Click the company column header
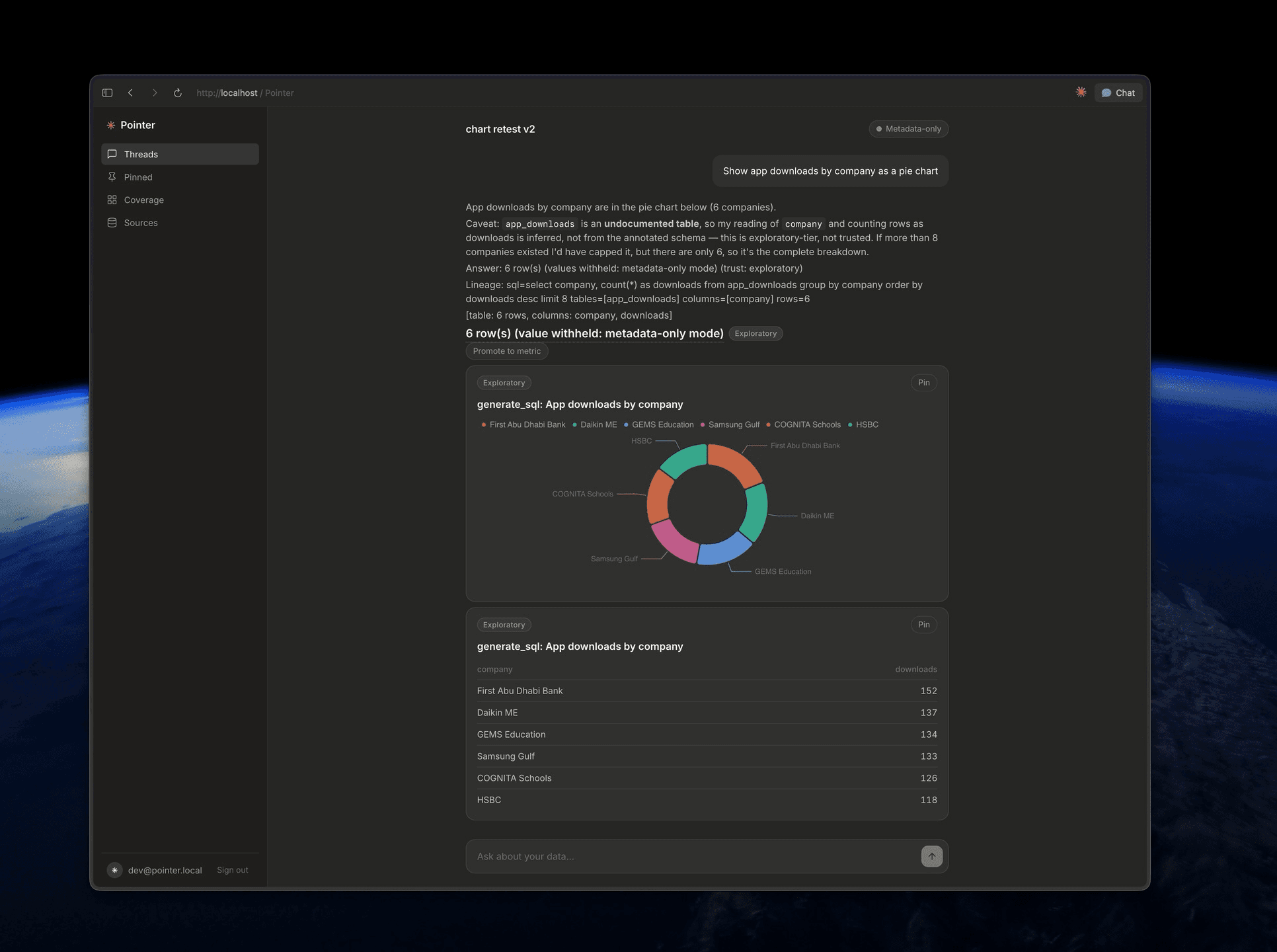The image size is (1277, 952). 494,670
